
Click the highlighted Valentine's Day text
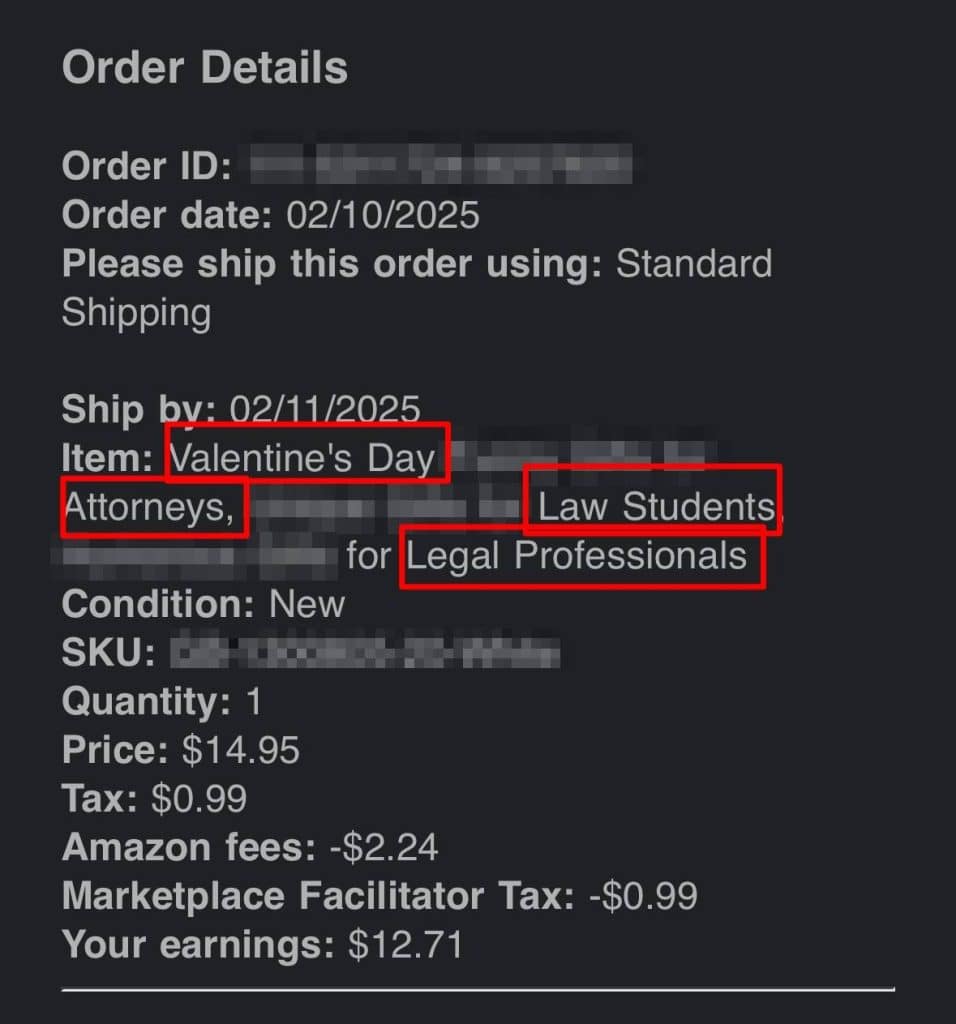[304, 458]
